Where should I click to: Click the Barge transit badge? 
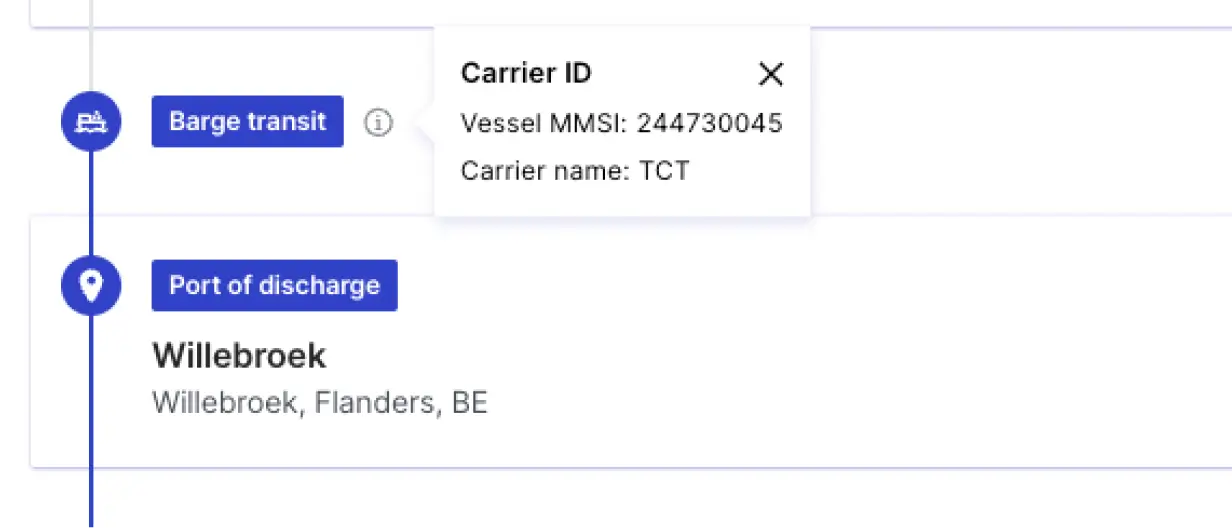(x=247, y=122)
